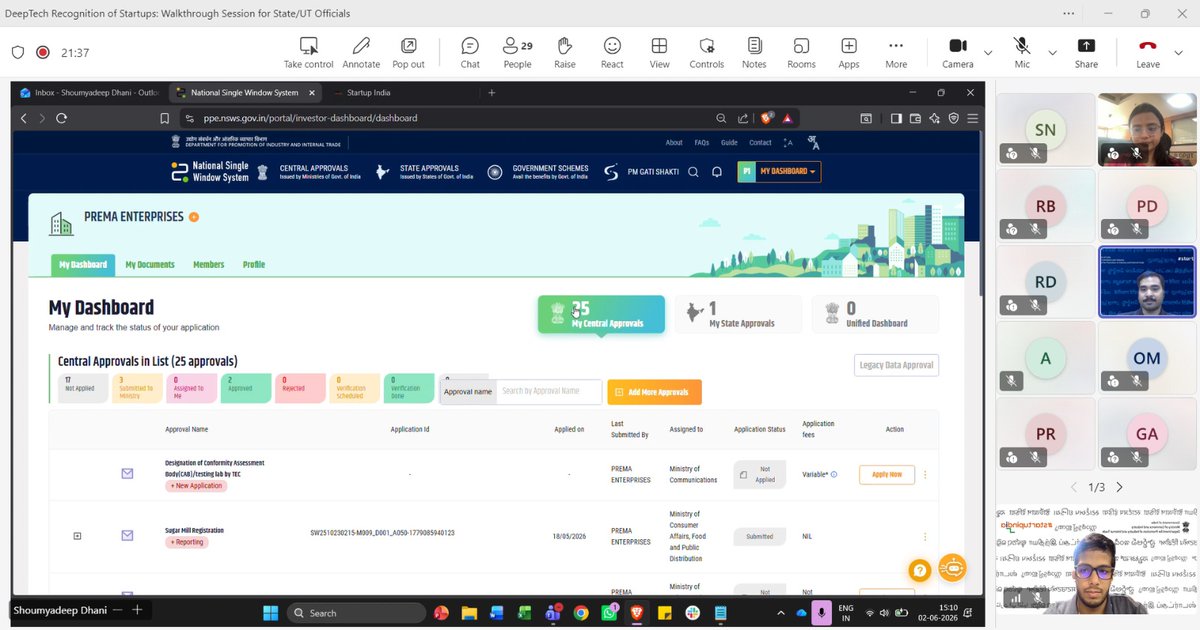The image size is (1200, 630).
Task: Open the Contact link
Action: click(x=761, y=143)
